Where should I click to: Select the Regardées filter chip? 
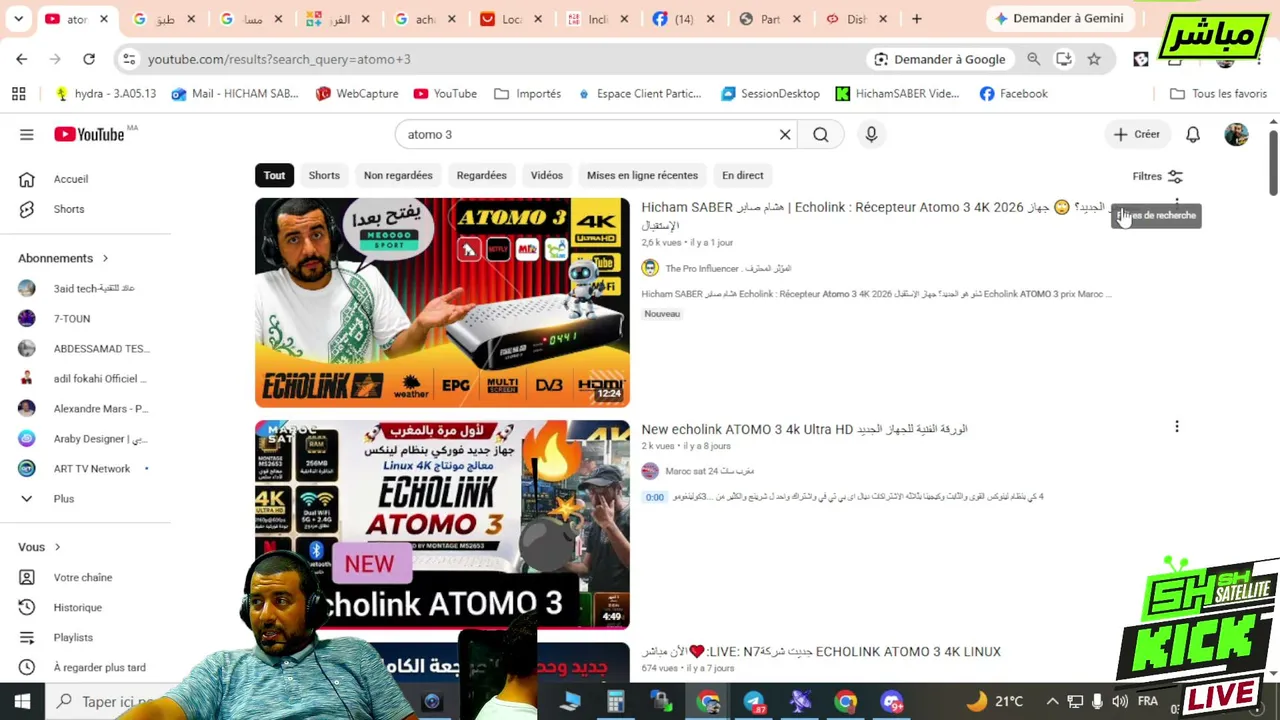click(481, 175)
